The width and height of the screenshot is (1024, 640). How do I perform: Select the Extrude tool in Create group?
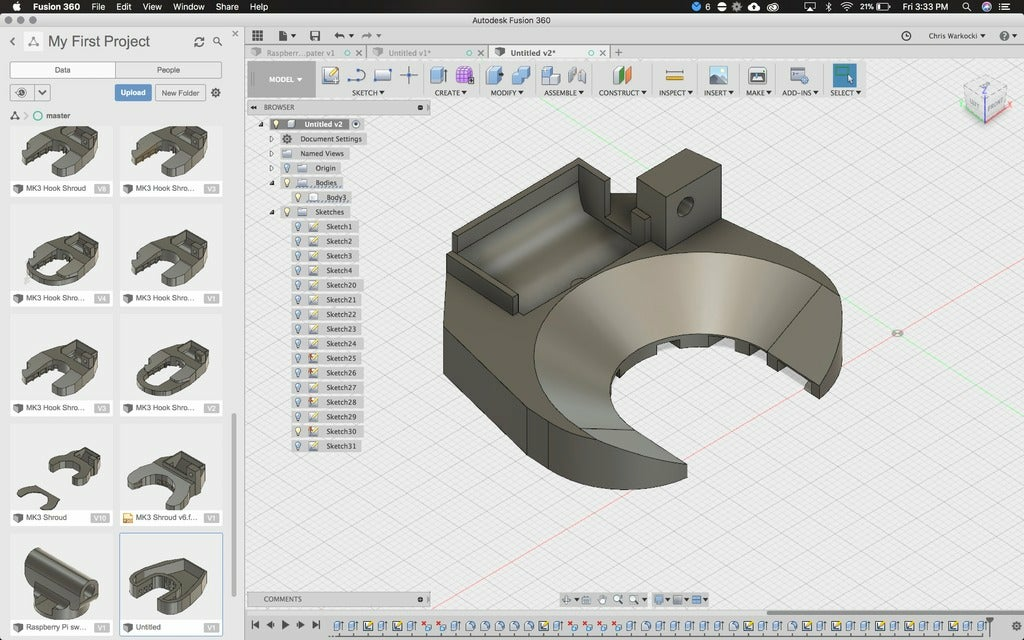pyautogui.click(x=438, y=76)
